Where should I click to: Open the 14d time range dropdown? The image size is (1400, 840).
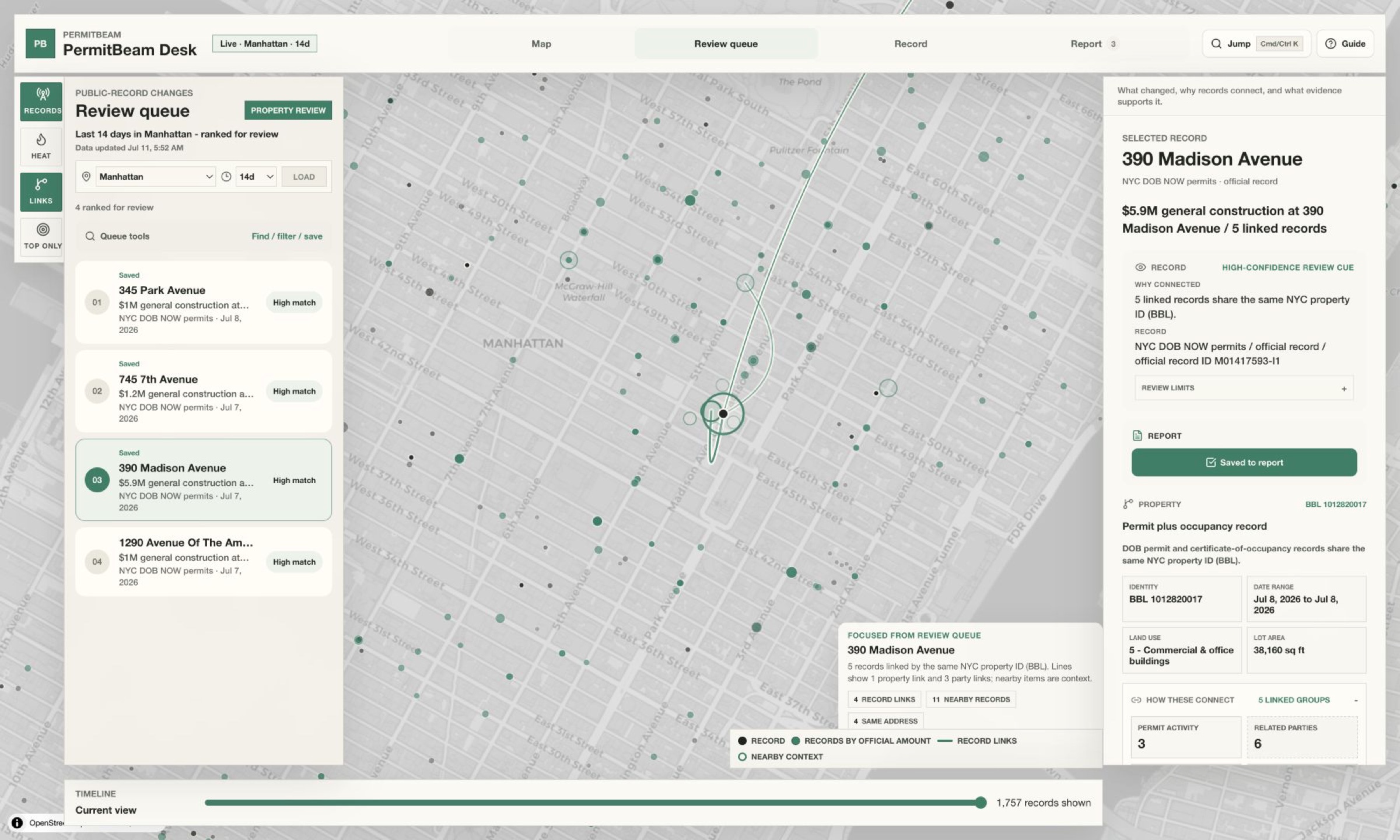point(256,177)
